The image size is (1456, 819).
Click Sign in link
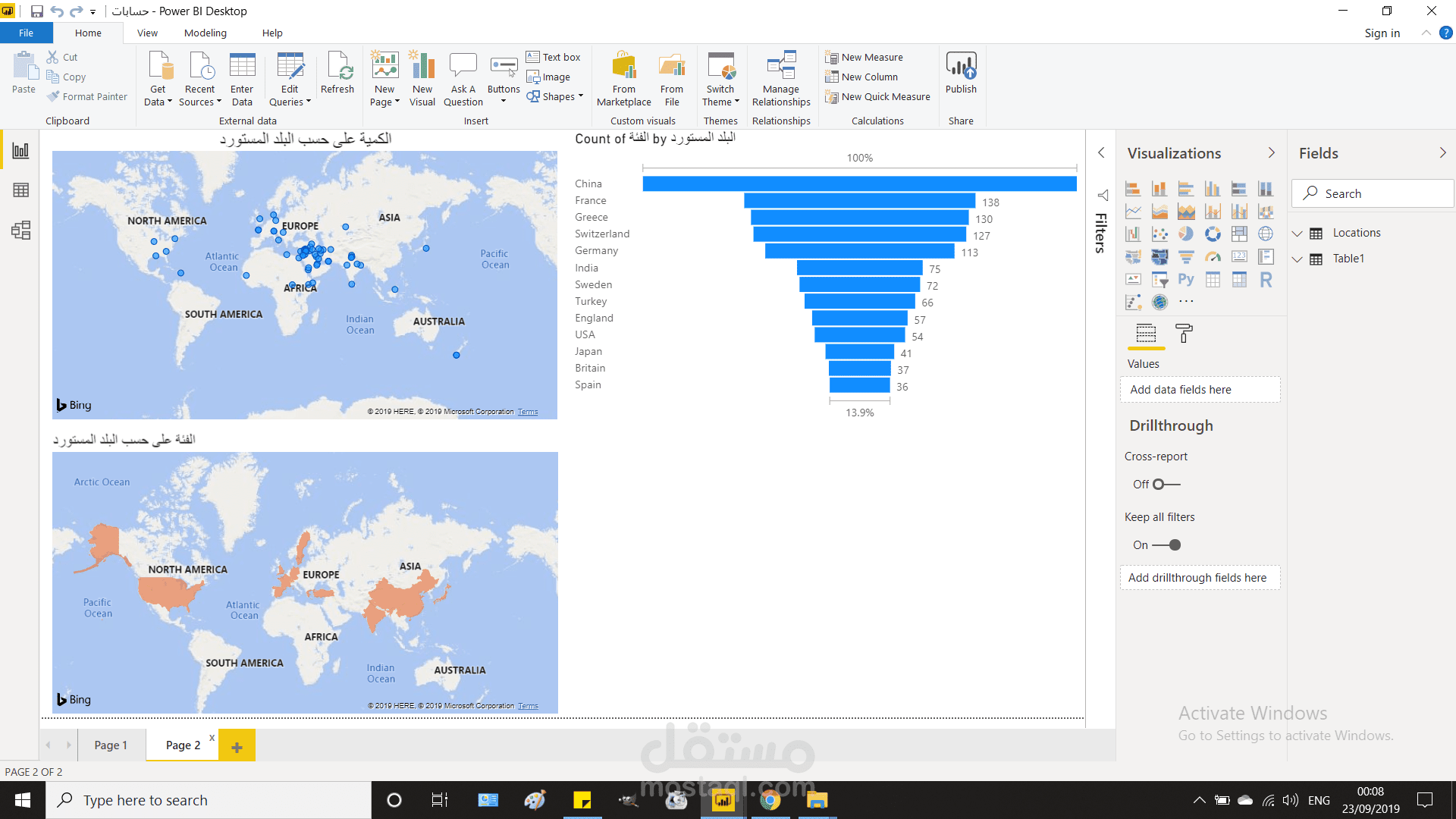click(1382, 33)
